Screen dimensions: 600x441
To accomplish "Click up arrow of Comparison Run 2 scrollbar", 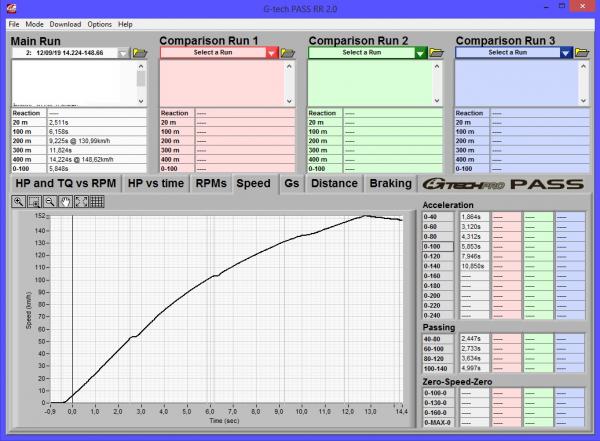I will coord(437,66).
